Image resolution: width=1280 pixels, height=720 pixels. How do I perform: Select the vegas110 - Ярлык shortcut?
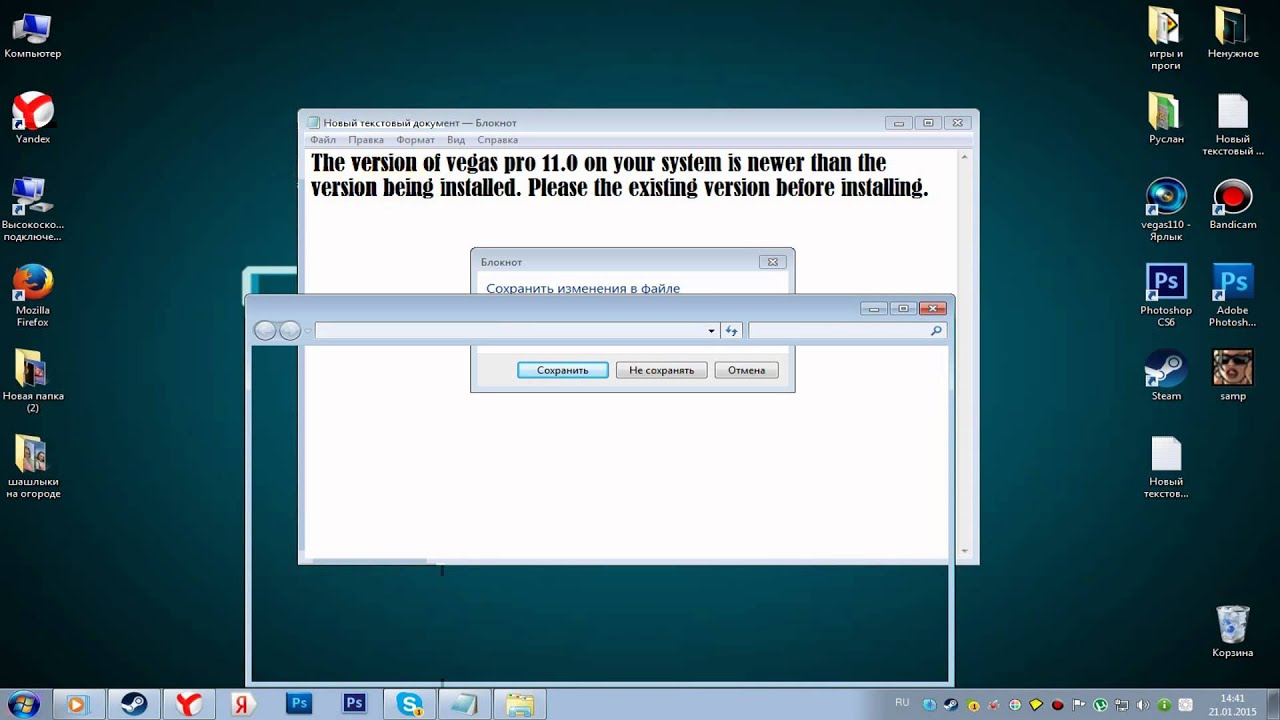[1166, 209]
